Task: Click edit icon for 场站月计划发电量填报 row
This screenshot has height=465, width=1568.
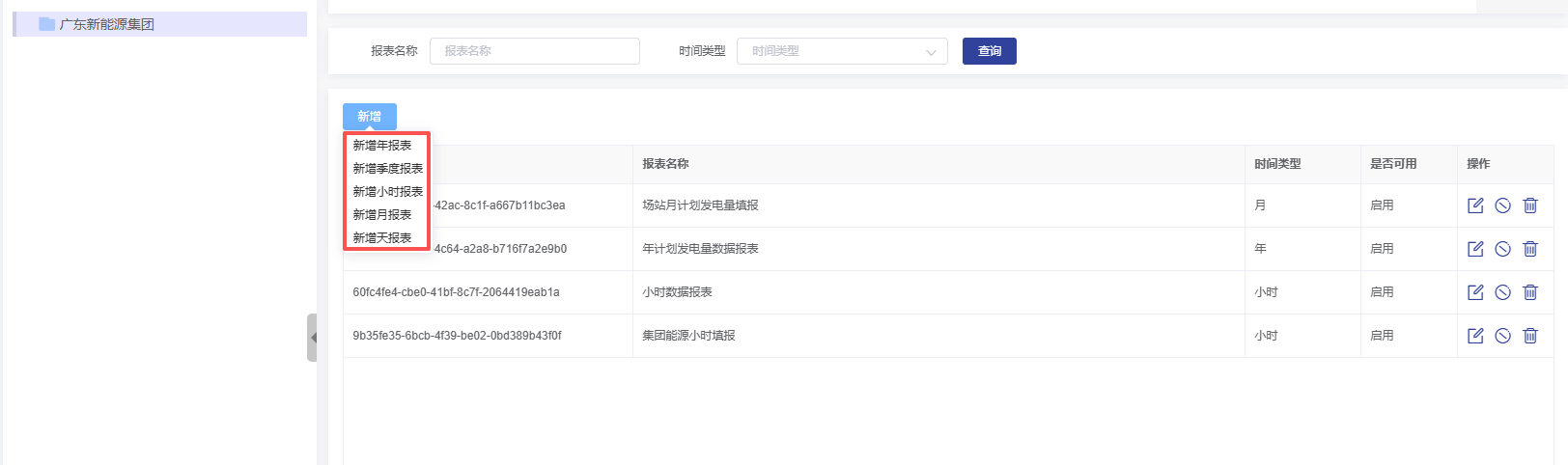Action: 1475,205
